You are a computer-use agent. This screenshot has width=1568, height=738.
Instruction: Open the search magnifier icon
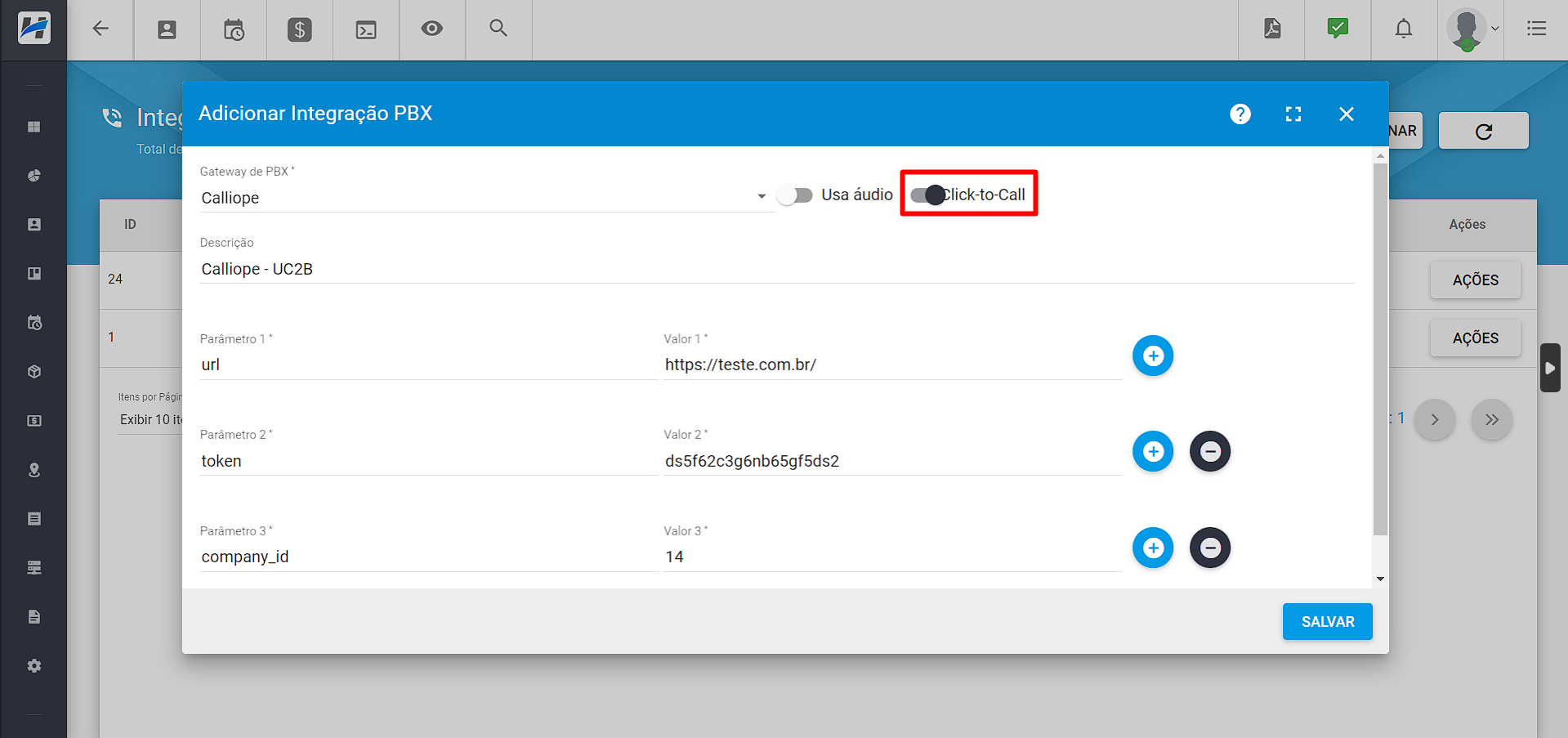pos(498,29)
